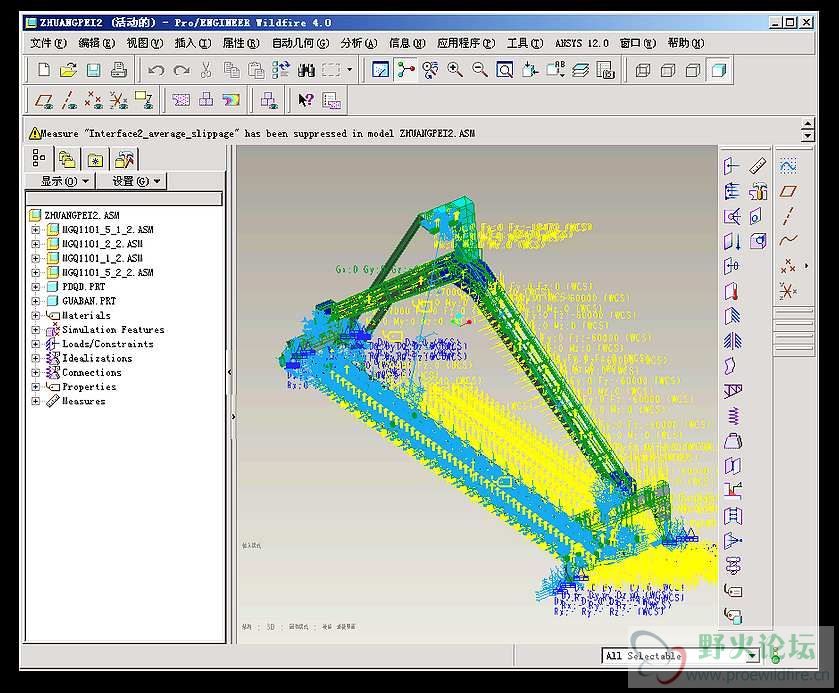This screenshot has width=839, height=693.
Task: Click the model tree search field
Action: [124, 199]
